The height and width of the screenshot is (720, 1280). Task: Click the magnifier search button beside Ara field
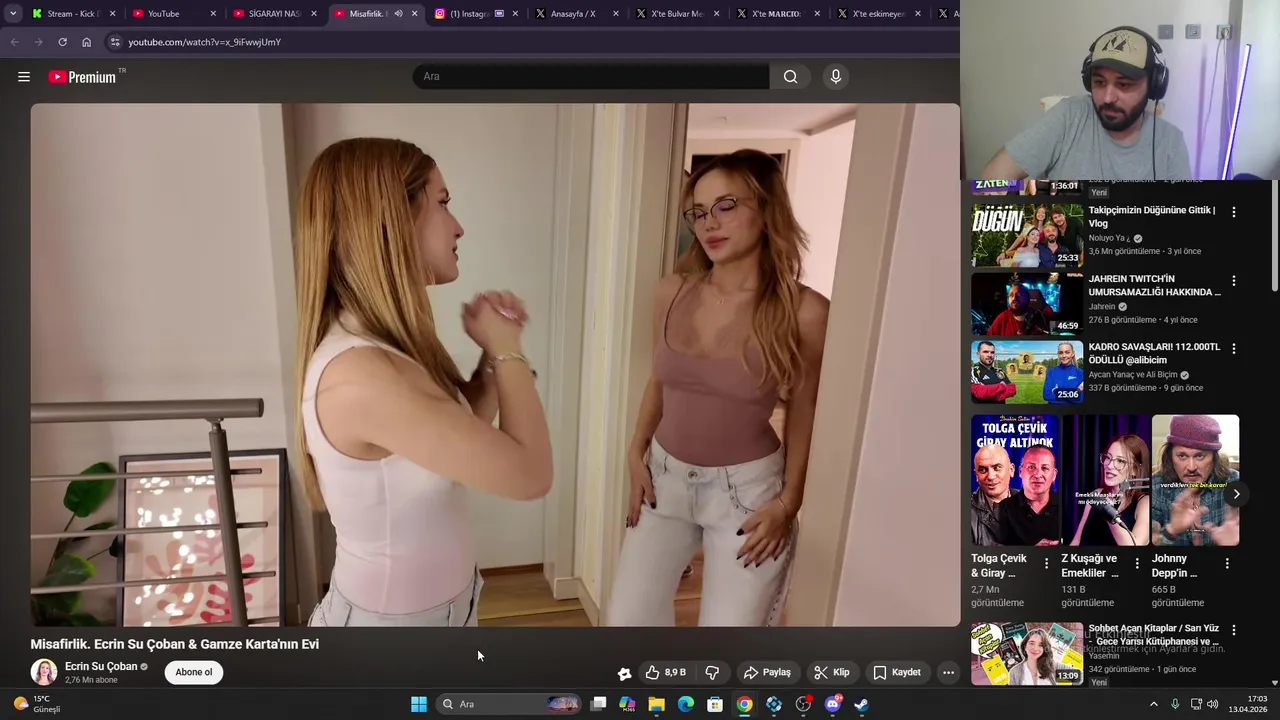point(790,77)
